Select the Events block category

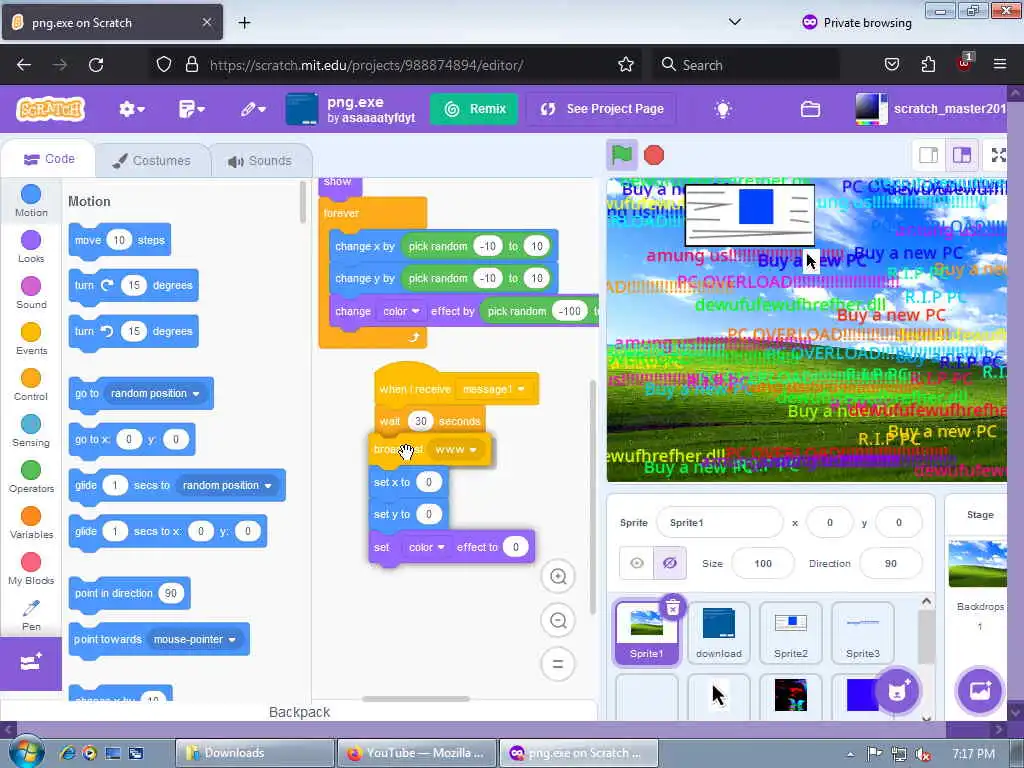click(x=31, y=338)
